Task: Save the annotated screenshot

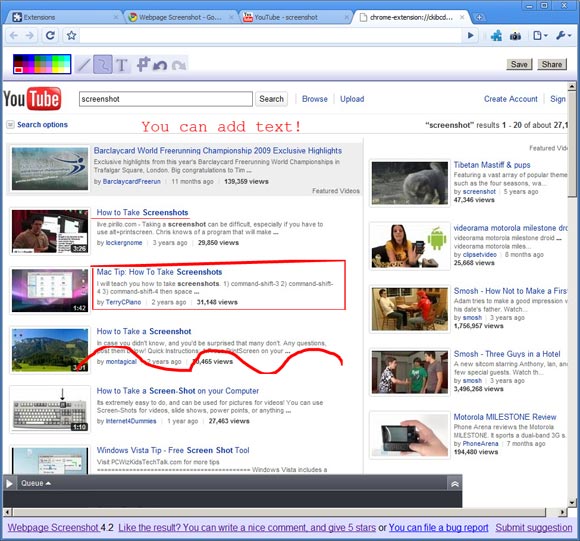Action: (519, 64)
